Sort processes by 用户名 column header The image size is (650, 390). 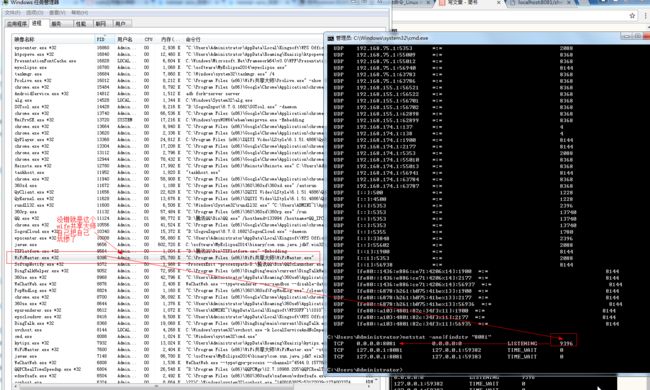tap(128, 39)
